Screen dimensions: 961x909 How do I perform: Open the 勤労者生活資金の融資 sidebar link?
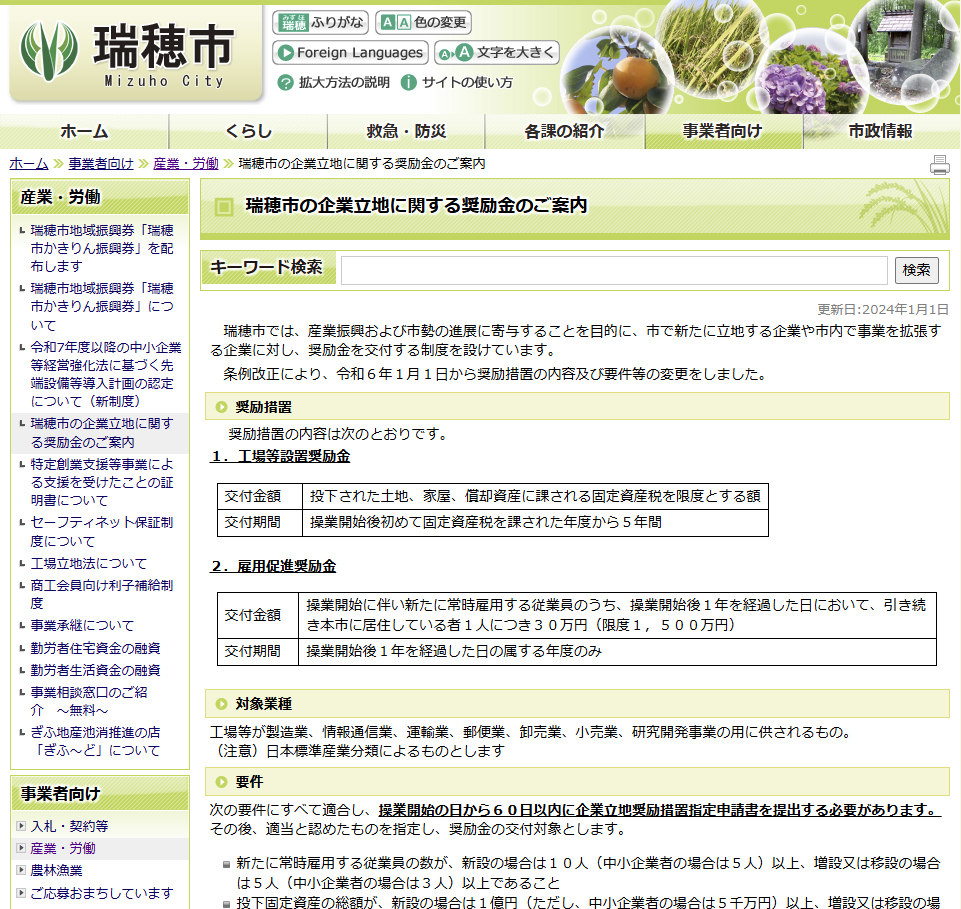tap(96, 670)
